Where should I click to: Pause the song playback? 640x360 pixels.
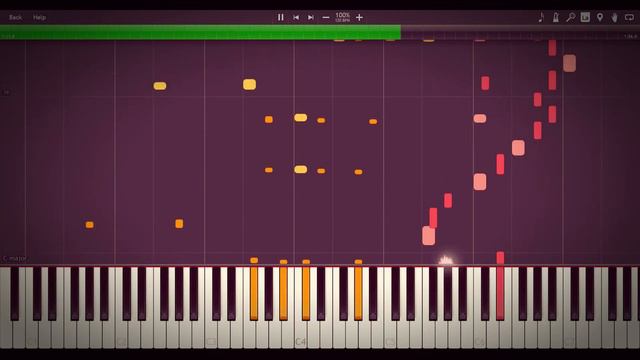pos(280,18)
